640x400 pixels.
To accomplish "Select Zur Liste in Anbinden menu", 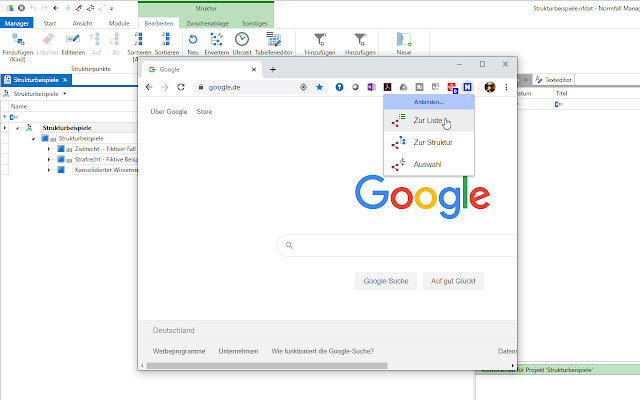I will tap(429, 120).
